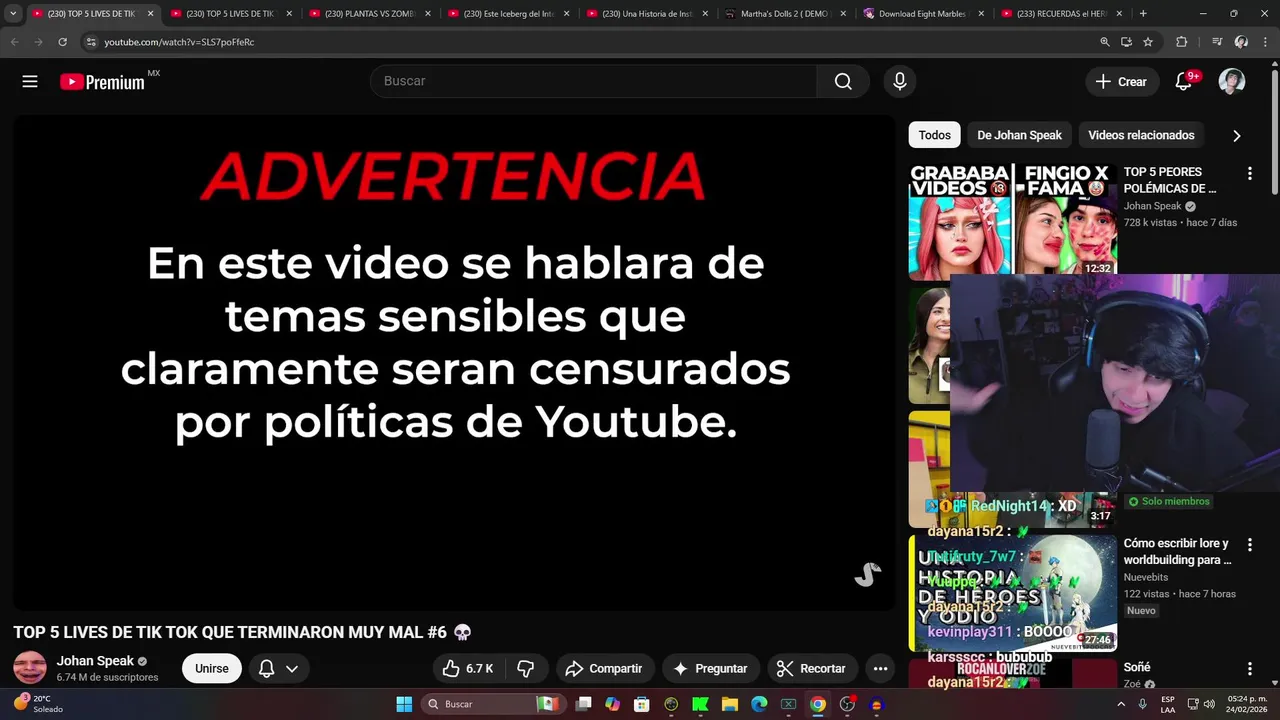Open the tab search dropdown arrow
1280x720 pixels.
pos(13,14)
